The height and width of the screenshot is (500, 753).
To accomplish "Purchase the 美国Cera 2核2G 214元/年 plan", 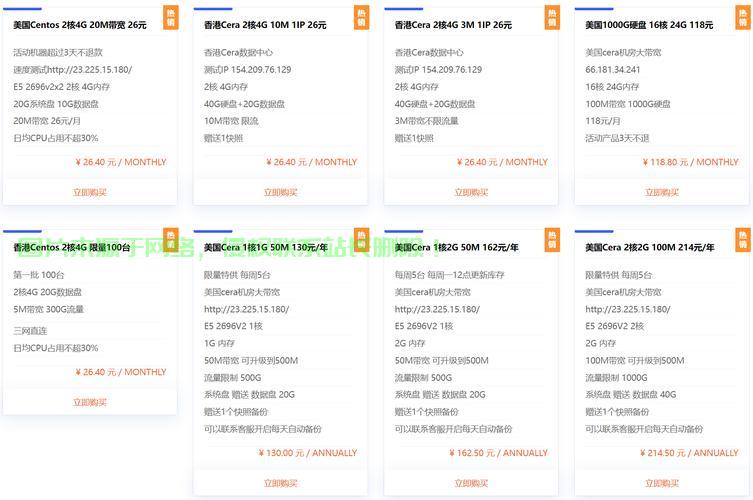I will (662, 483).
